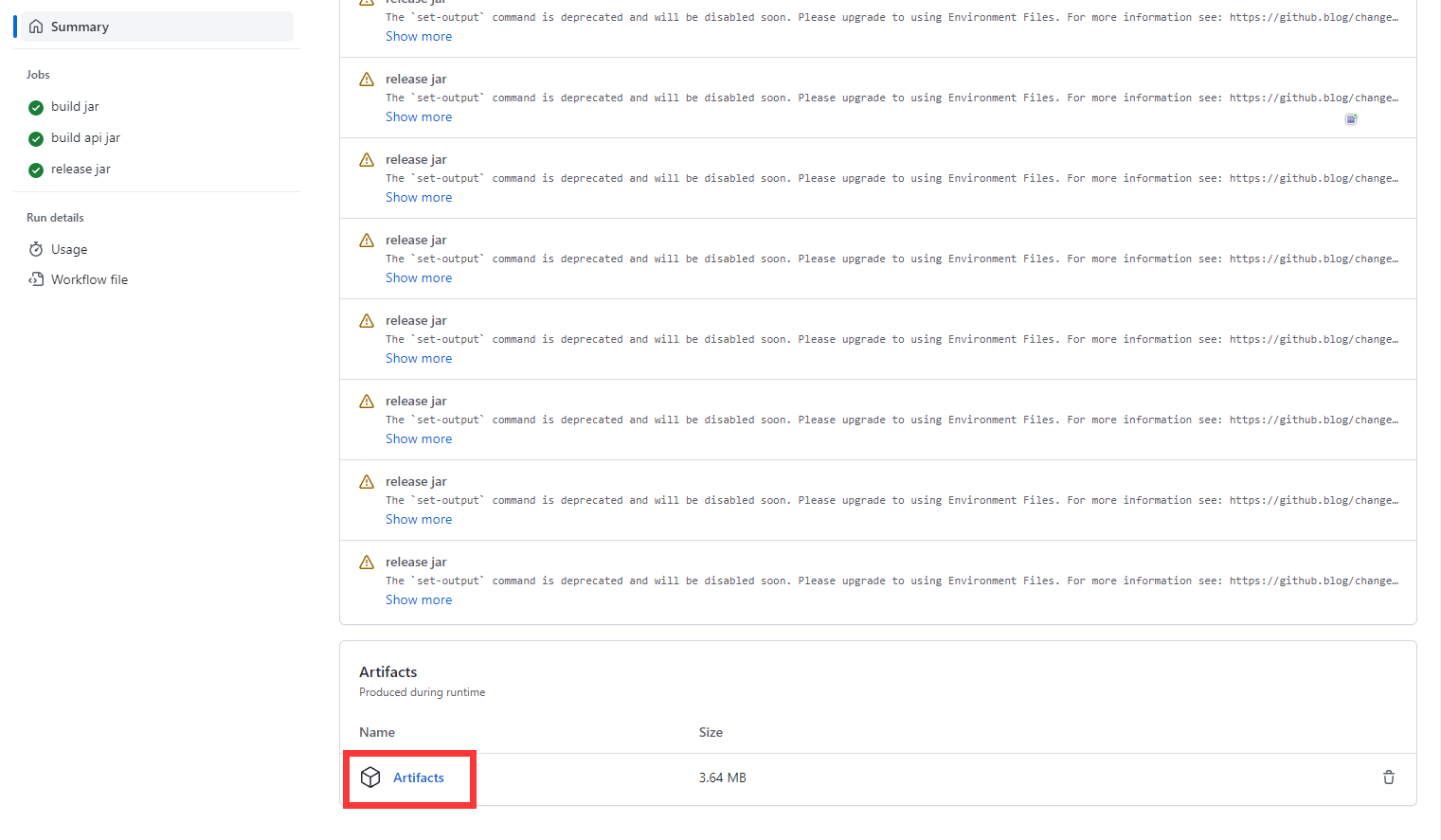Download the Artifacts file link

419,777
